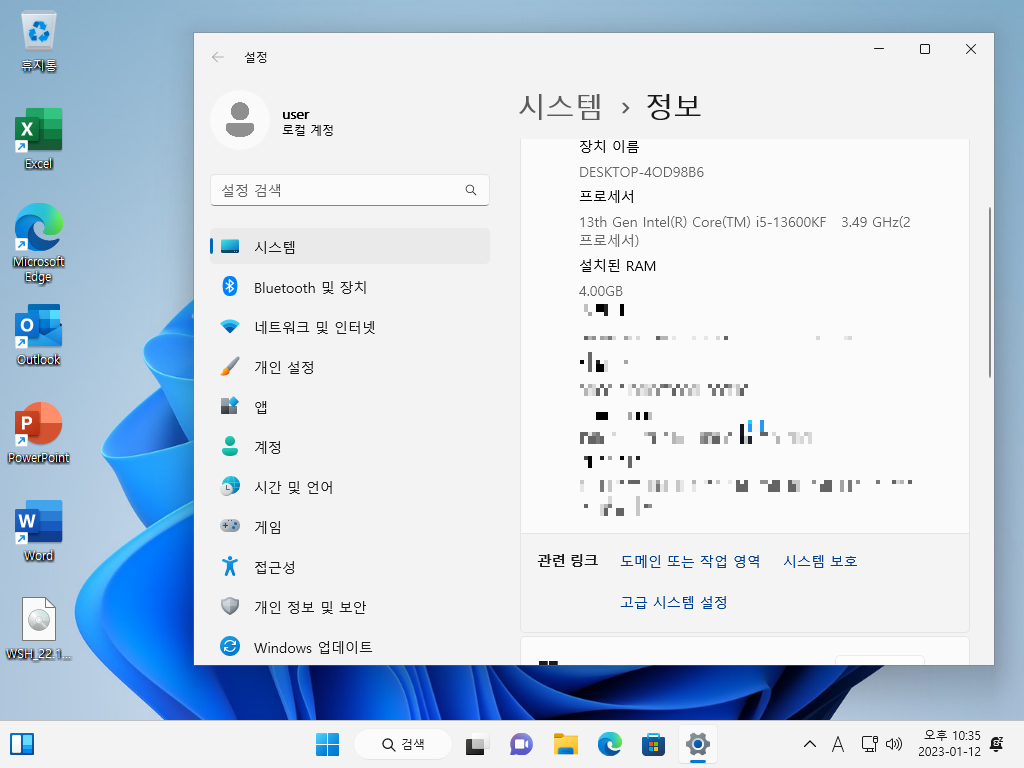Click the user profile avatar
The width and height of the screenshot is (1024, 768).
(240, 120)
